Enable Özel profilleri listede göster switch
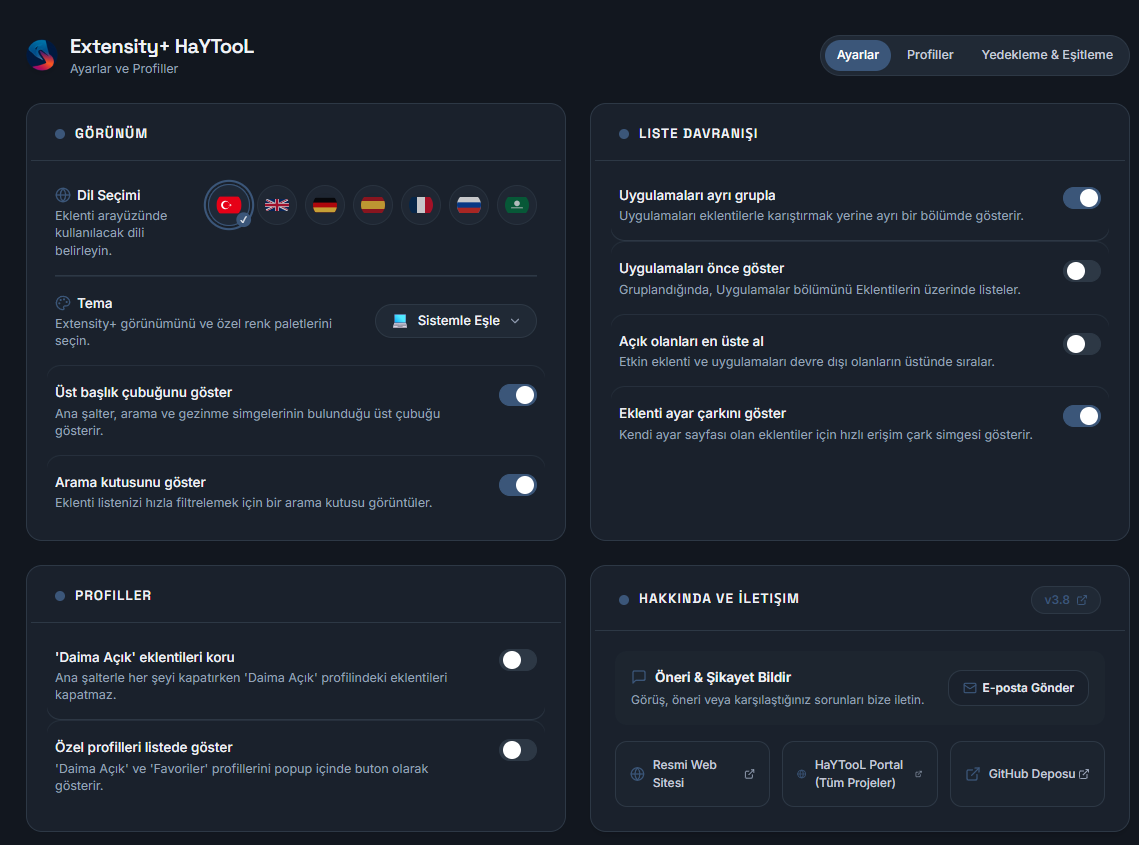1139x845 pixels. point(517,750)
